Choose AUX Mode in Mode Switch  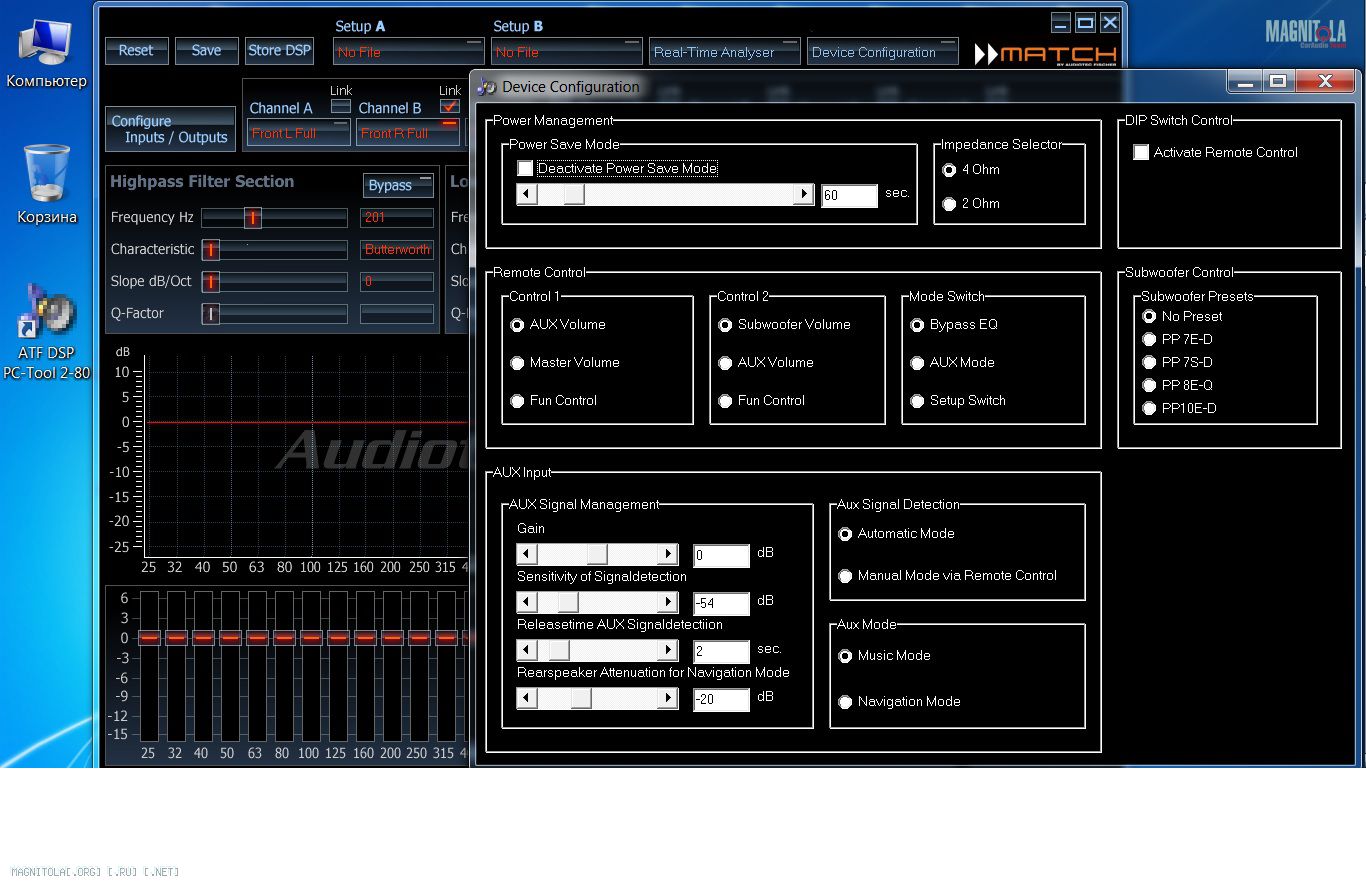point(917,363)
